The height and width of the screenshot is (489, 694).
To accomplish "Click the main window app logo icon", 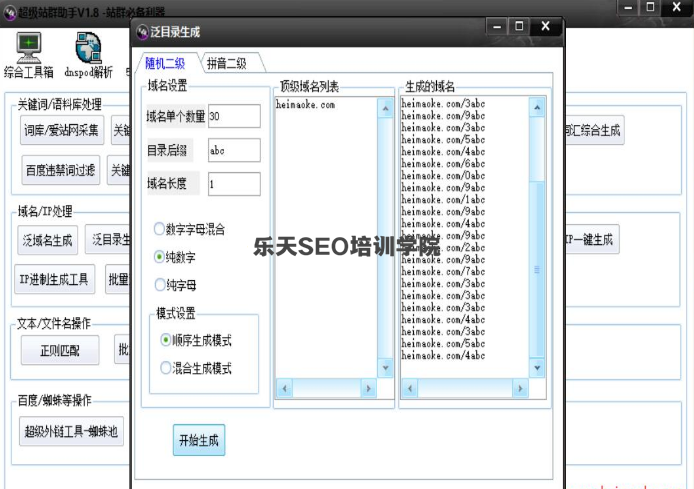I will point(9,12).
